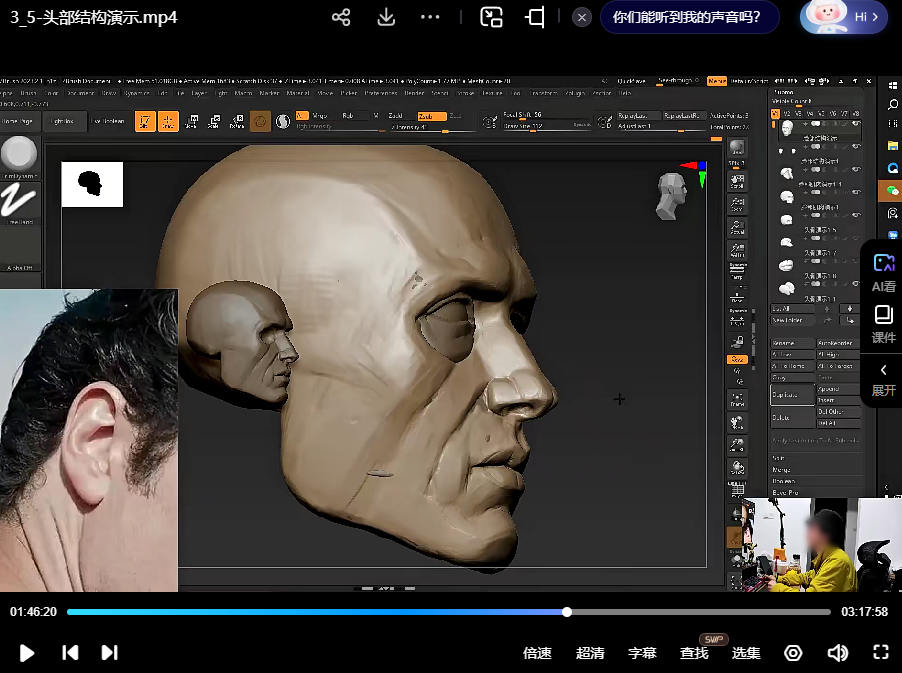
Task: Skip to the next video
Action: [x=110, y=653]
